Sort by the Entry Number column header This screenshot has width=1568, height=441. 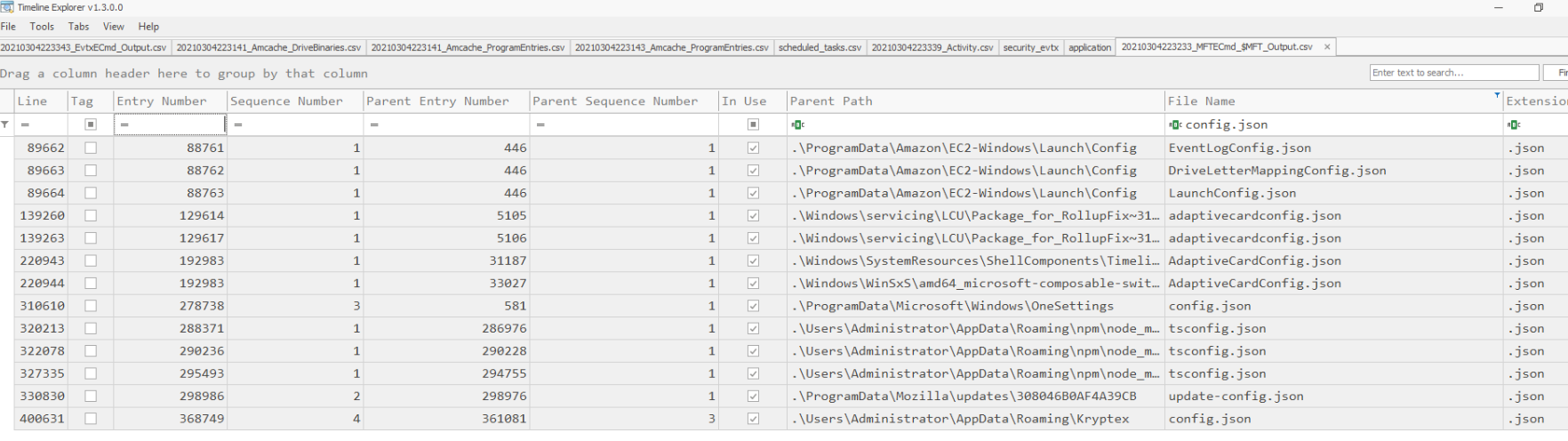162,101
